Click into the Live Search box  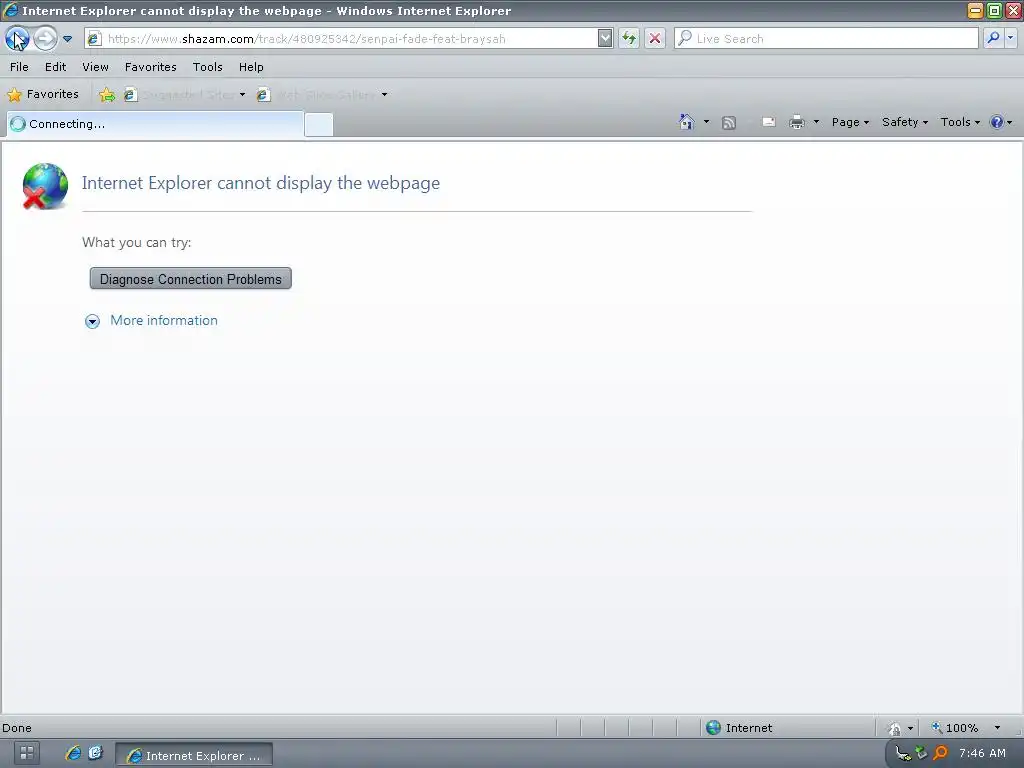pos(826,39)
